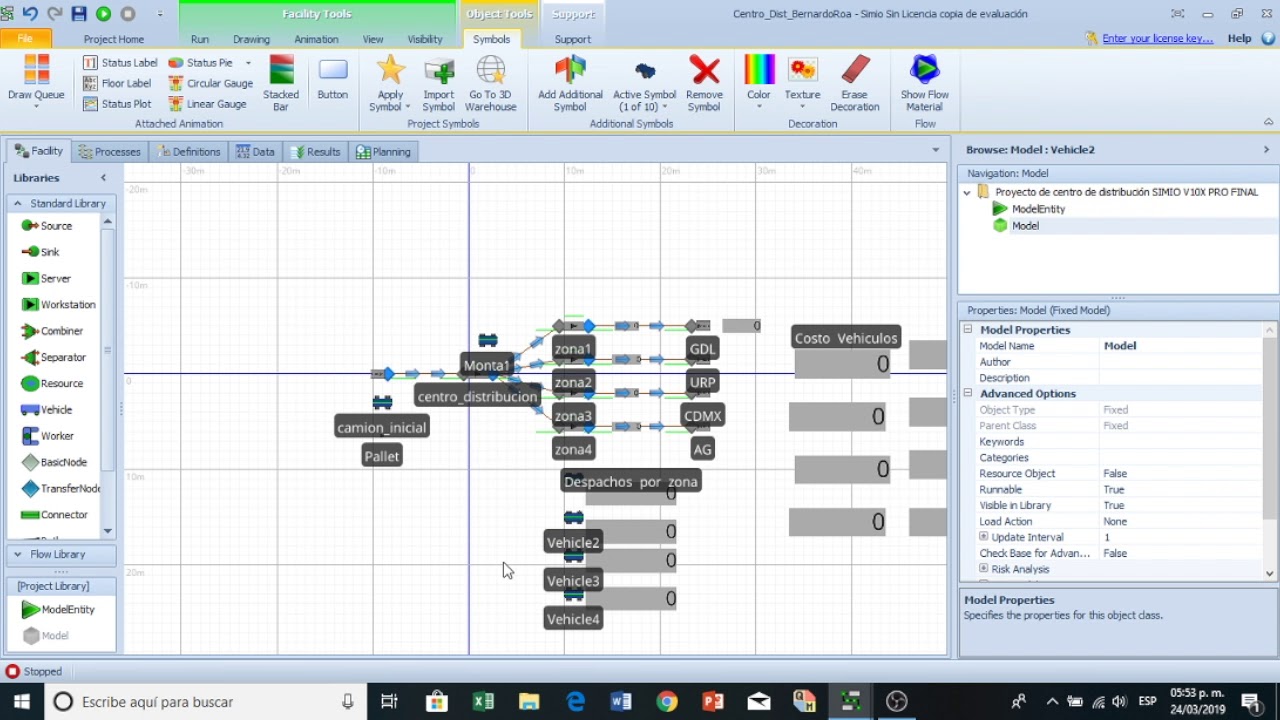Image resolution: width=1280 pixels, height=720 pixels.
Task: Add a Circular Gauge
Action: [x=210, y=83]
